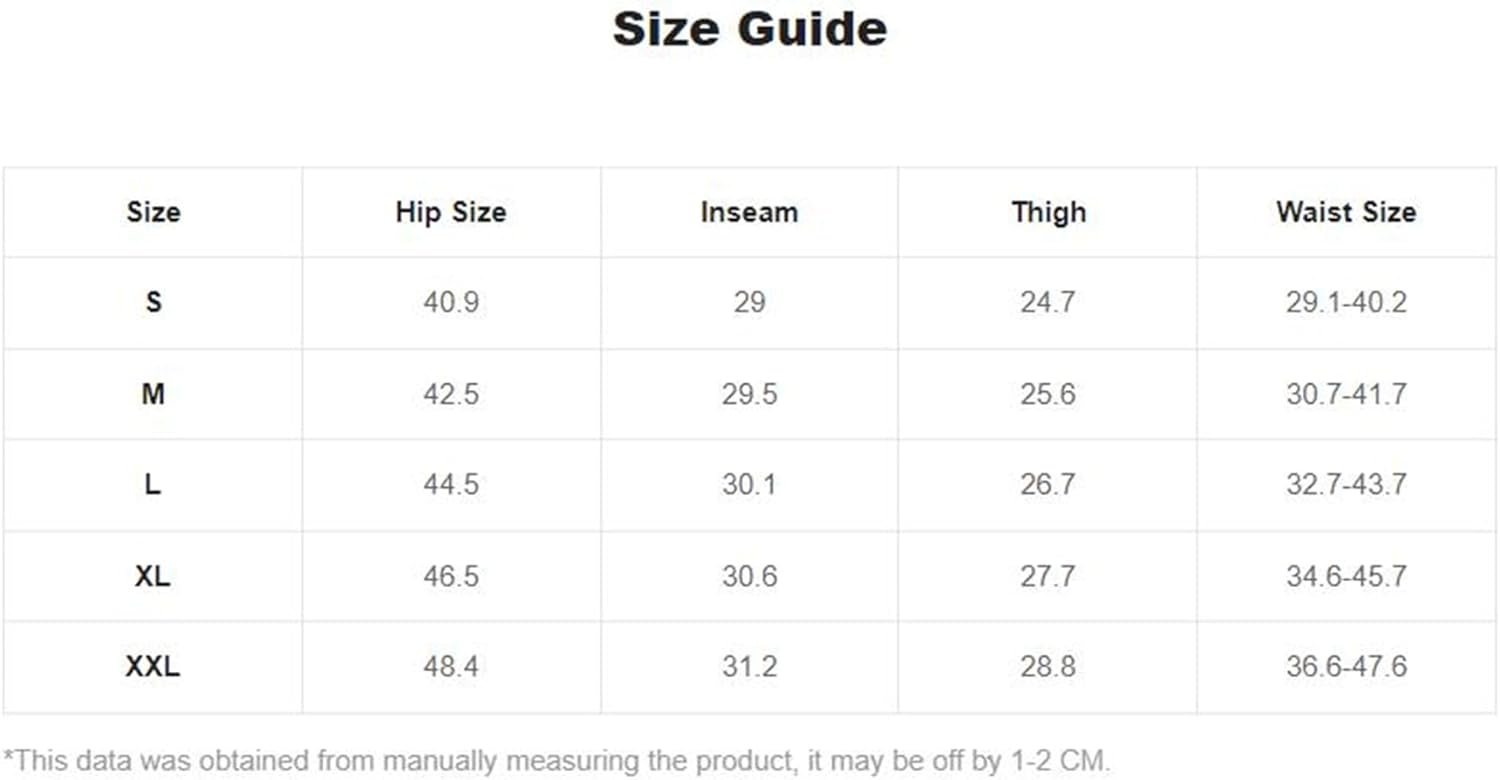This screenshot has width=1500, height=780.
Task: Select the Inseam column header
Action: coord(749,212)
